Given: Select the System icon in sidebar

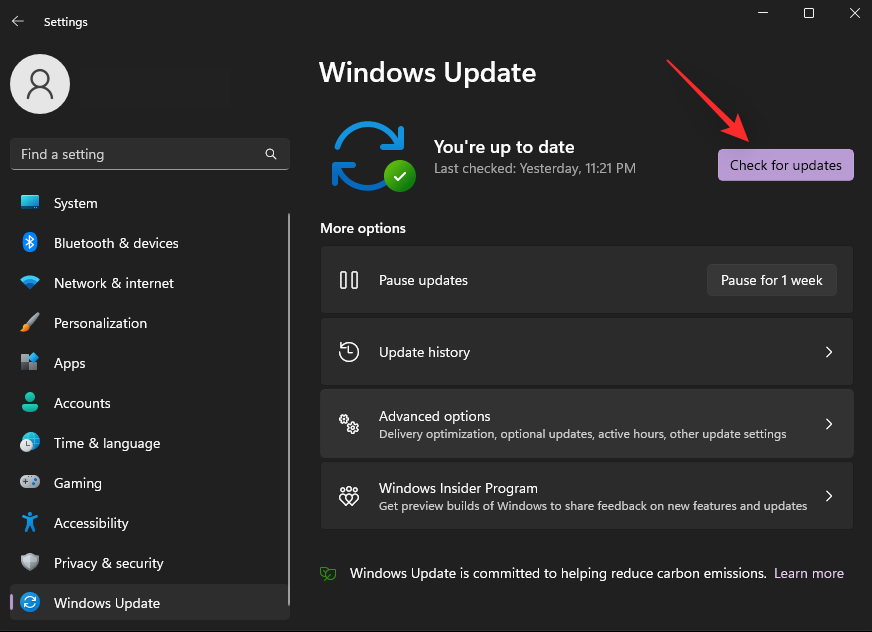Looking at the screenshot, I should pyautogui.click(x=30, y=203).
